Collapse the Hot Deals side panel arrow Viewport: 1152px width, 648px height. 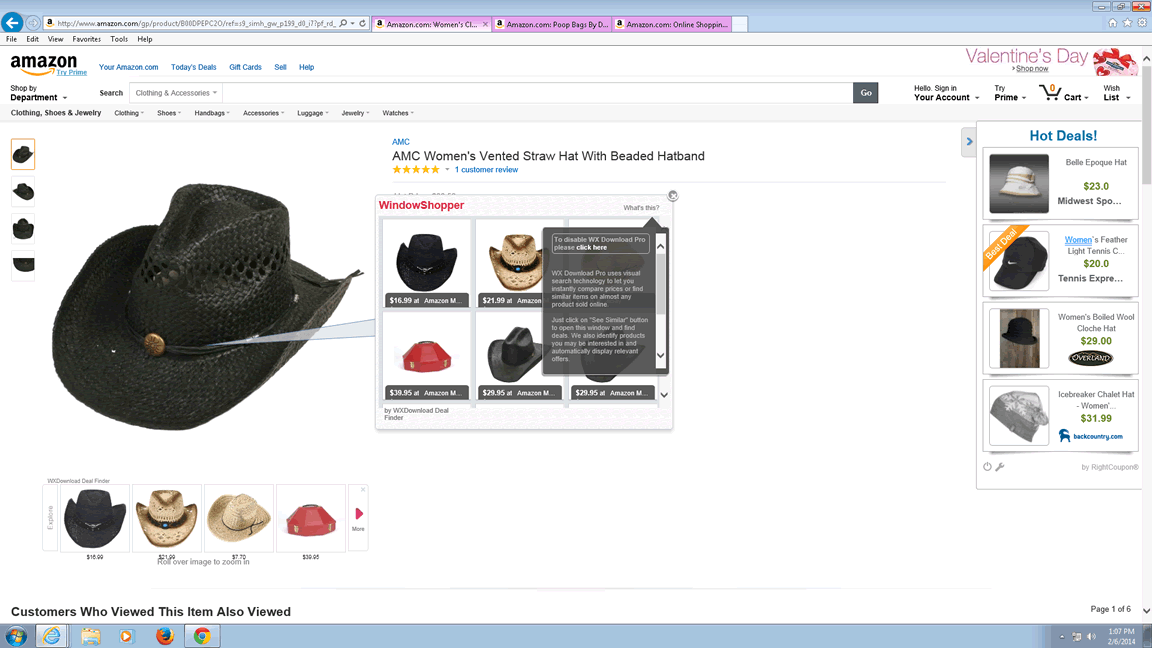coord(968,142)
